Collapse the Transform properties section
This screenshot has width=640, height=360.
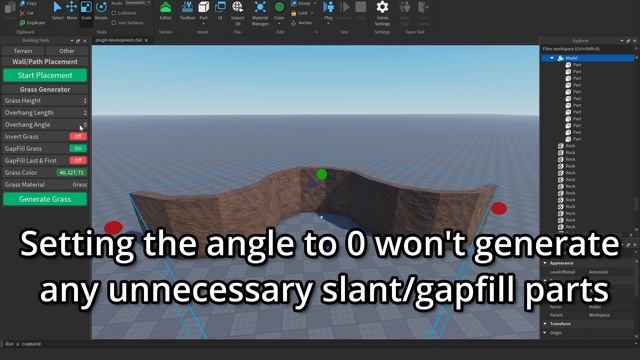545,324
